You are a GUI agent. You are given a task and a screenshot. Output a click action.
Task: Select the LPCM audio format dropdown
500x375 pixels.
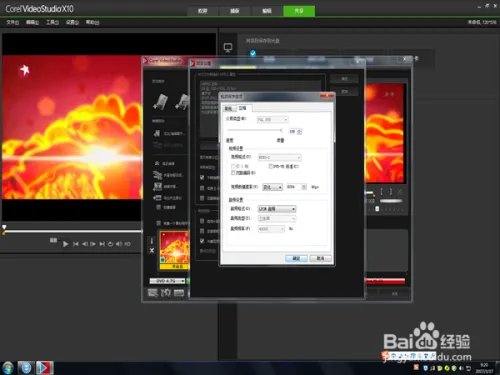click(x=277, y=209)
